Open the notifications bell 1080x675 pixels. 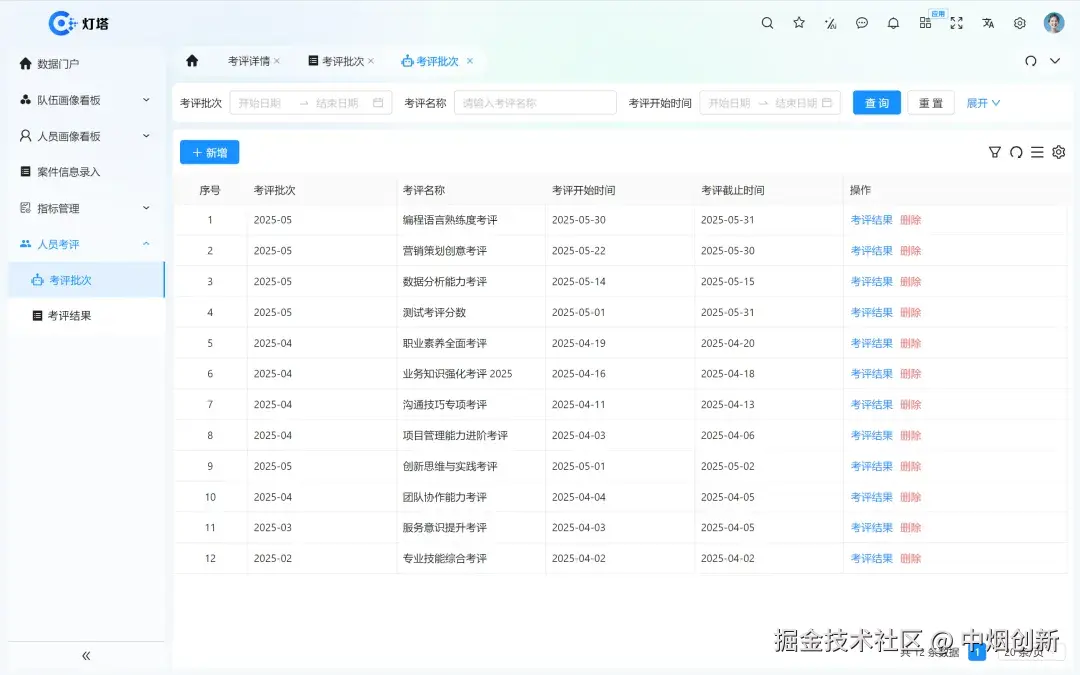[893, 22]
